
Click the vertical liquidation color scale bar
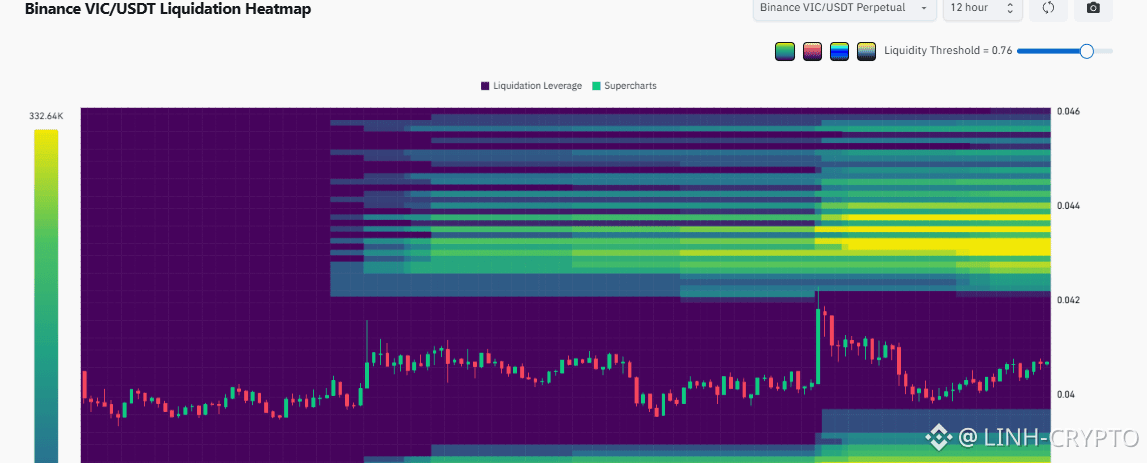(46, 296)
